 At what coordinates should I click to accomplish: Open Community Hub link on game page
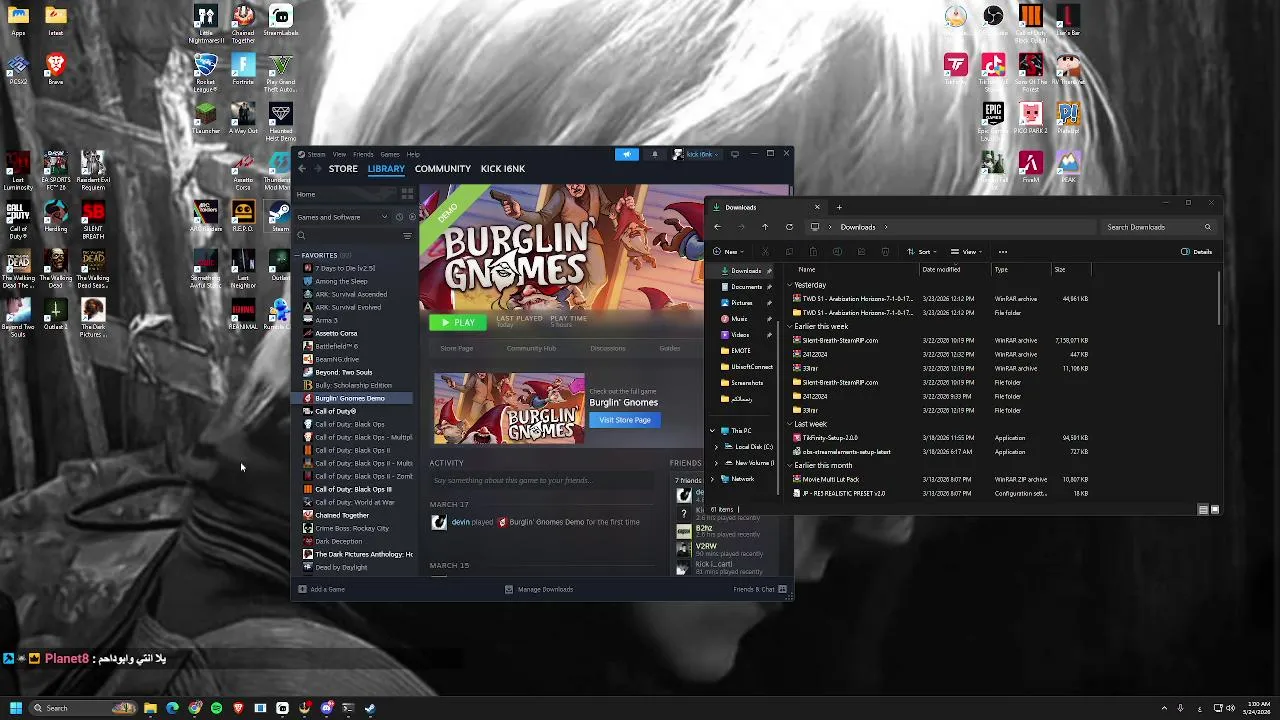click(x=531, y=348)
